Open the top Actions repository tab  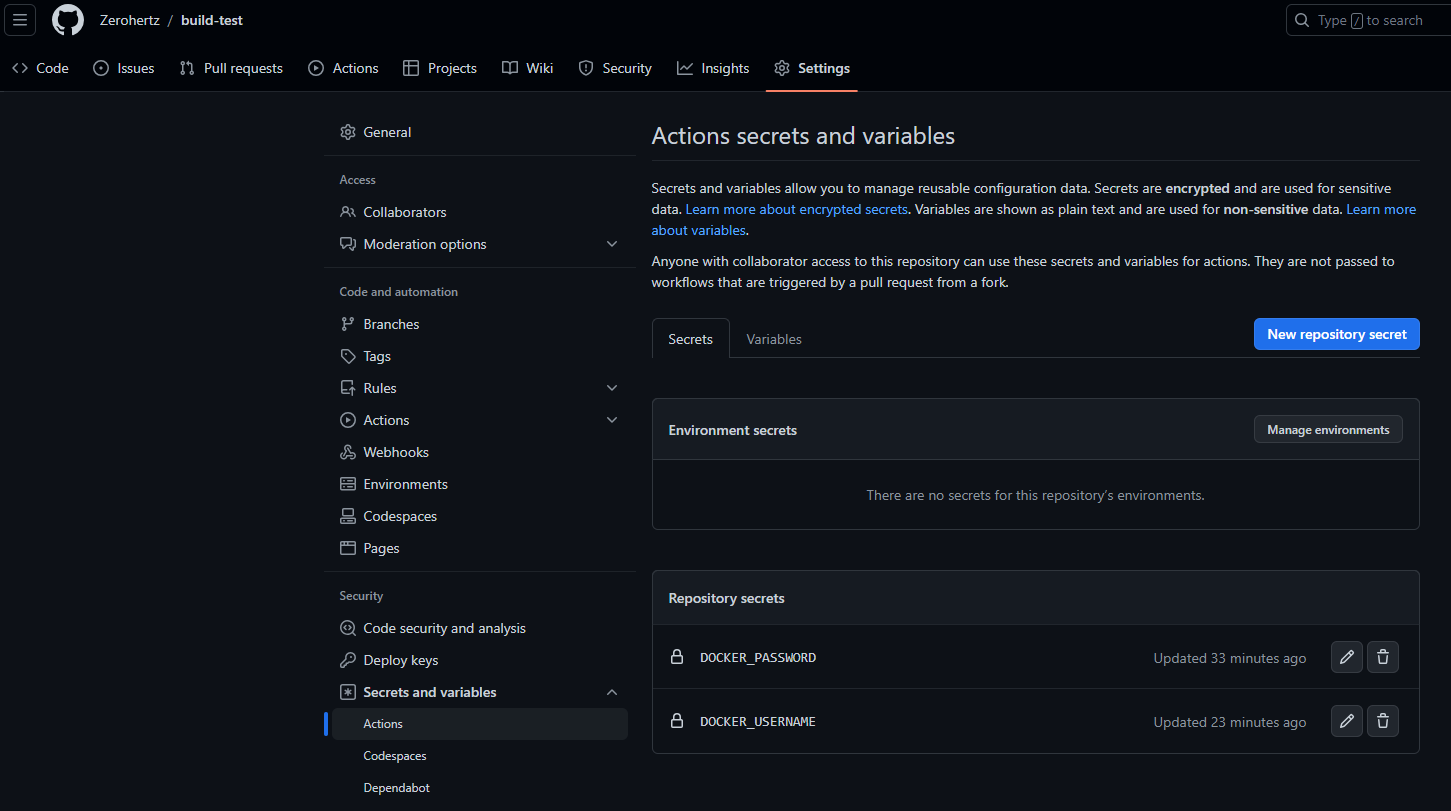[343, 68]
